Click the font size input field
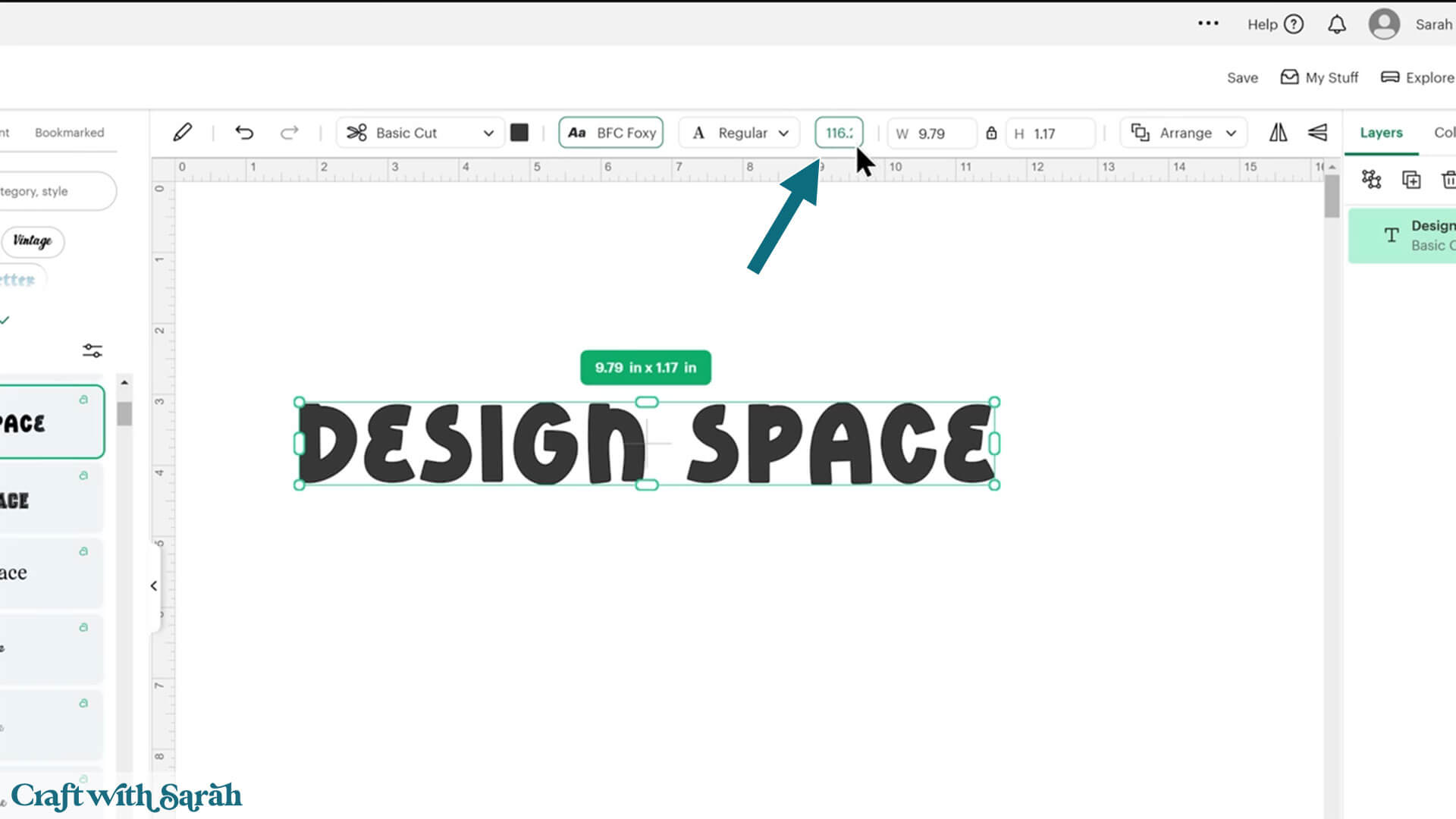 click(838, 133)
